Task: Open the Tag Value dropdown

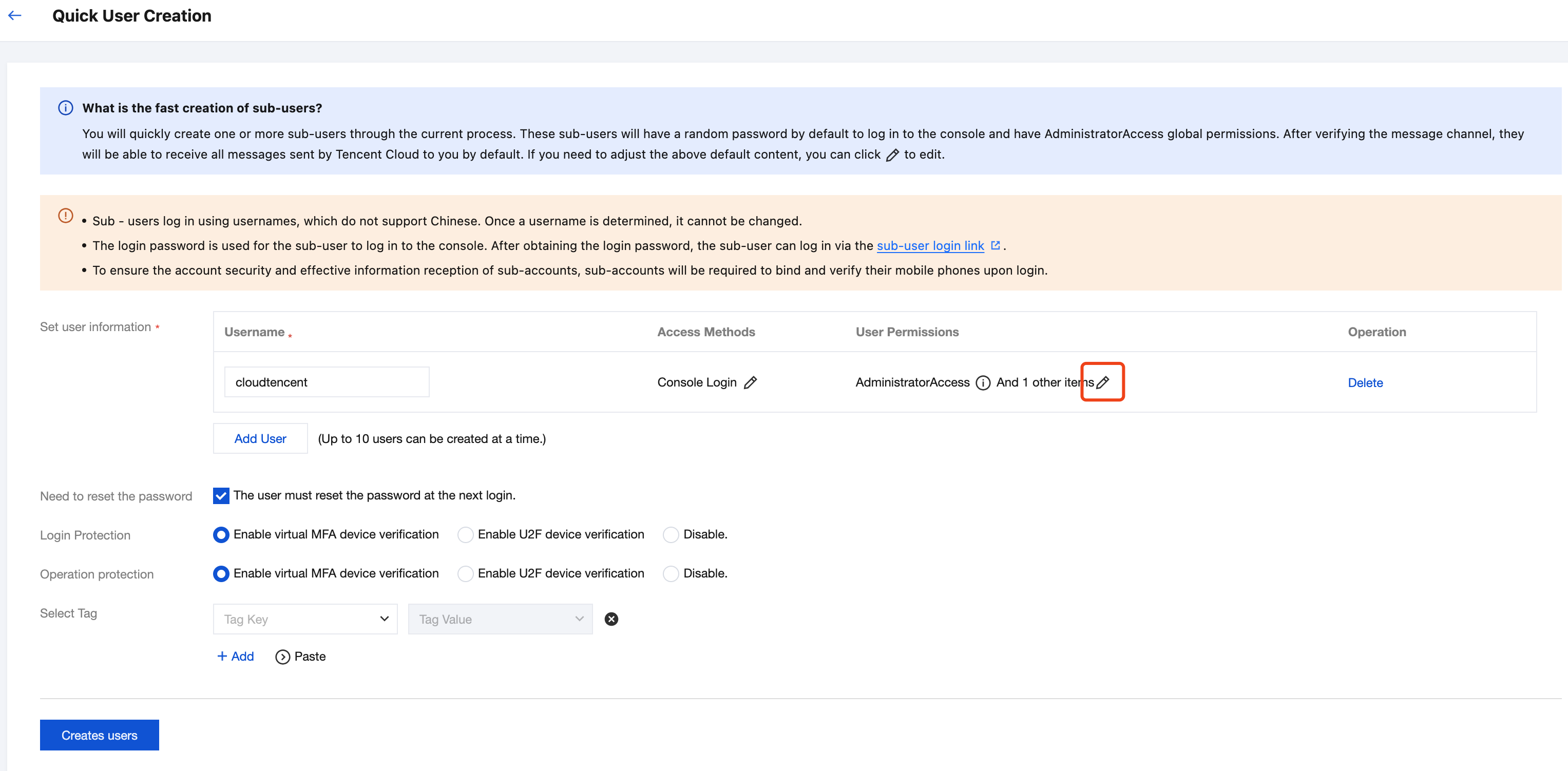Action: coord(500,619)
